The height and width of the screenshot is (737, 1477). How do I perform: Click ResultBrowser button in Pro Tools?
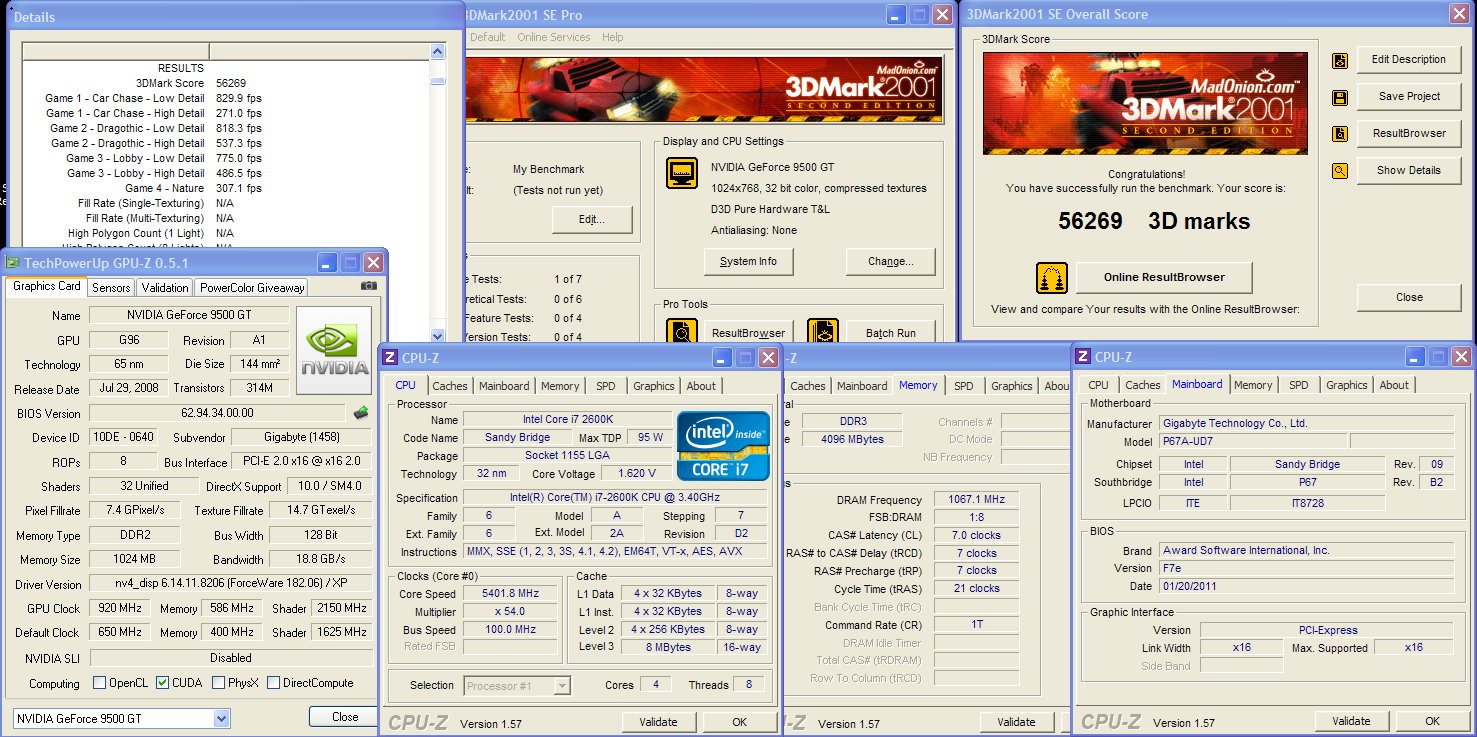[748, 333]
